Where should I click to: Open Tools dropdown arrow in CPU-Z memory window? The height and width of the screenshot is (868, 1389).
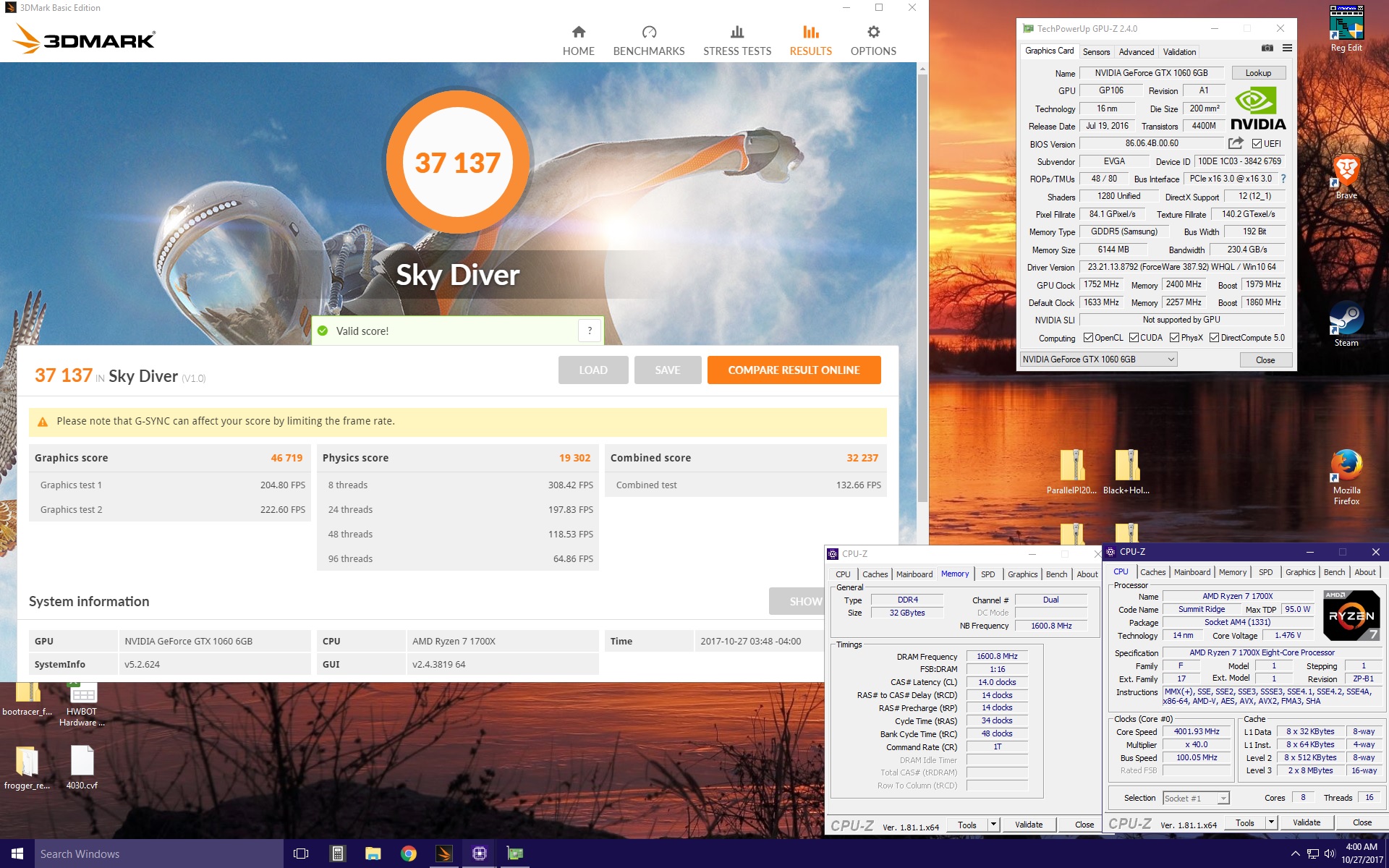pyautogui.click(x=993, y=825)
